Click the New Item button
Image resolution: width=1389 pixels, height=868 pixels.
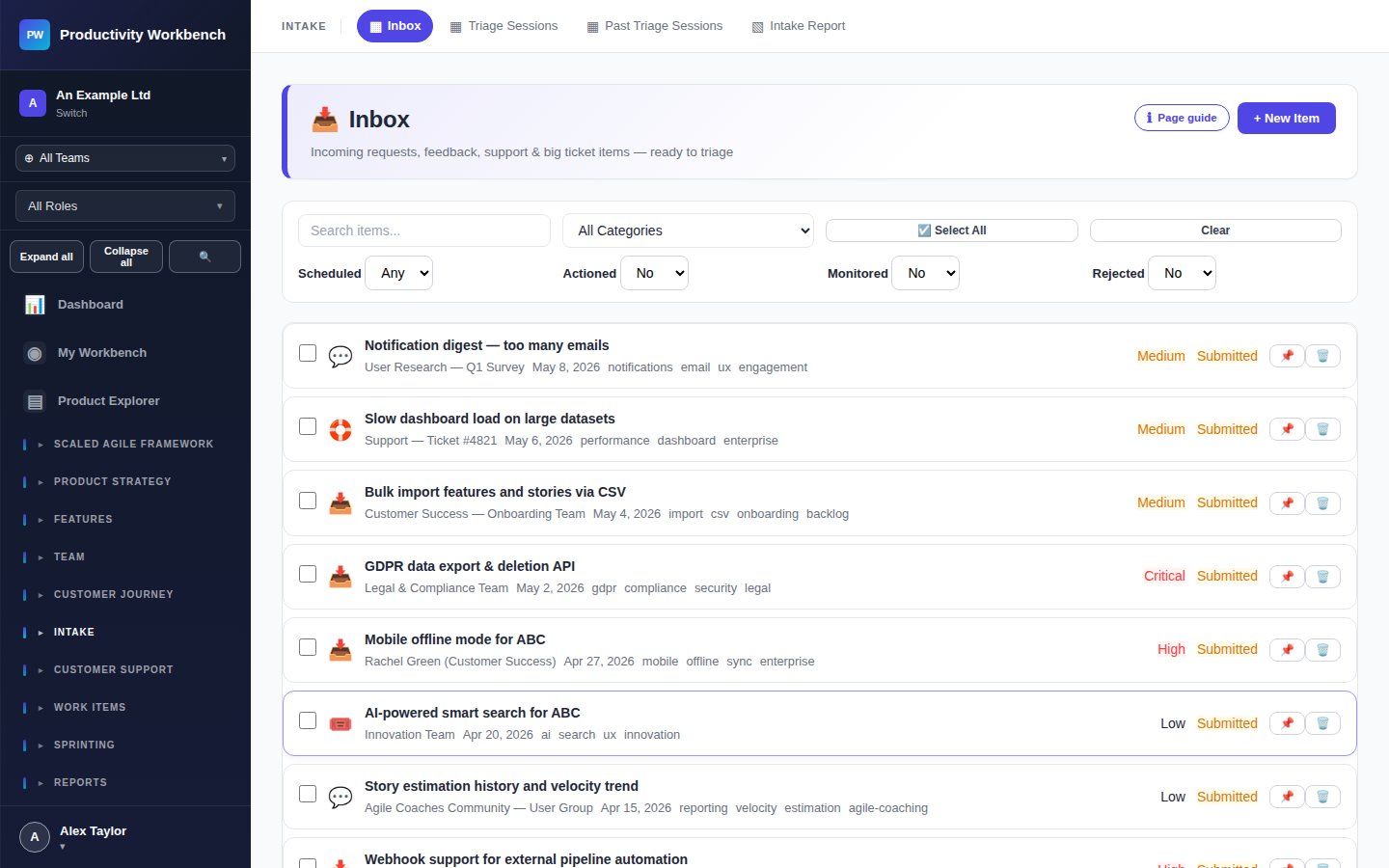click(x=1287, y=118)
